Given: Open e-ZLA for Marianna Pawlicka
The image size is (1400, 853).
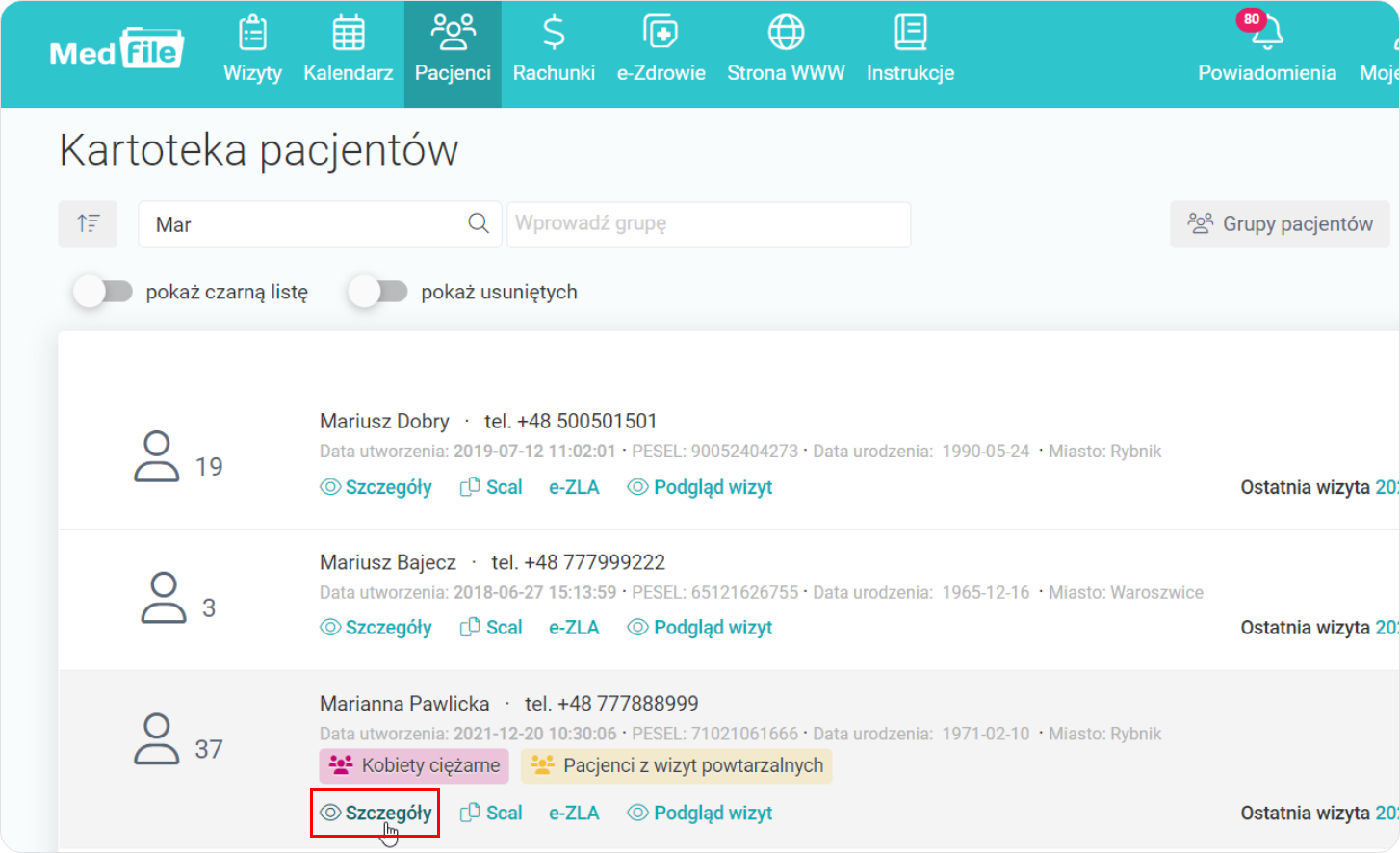Looking at the screenshot, I should 574,814.
